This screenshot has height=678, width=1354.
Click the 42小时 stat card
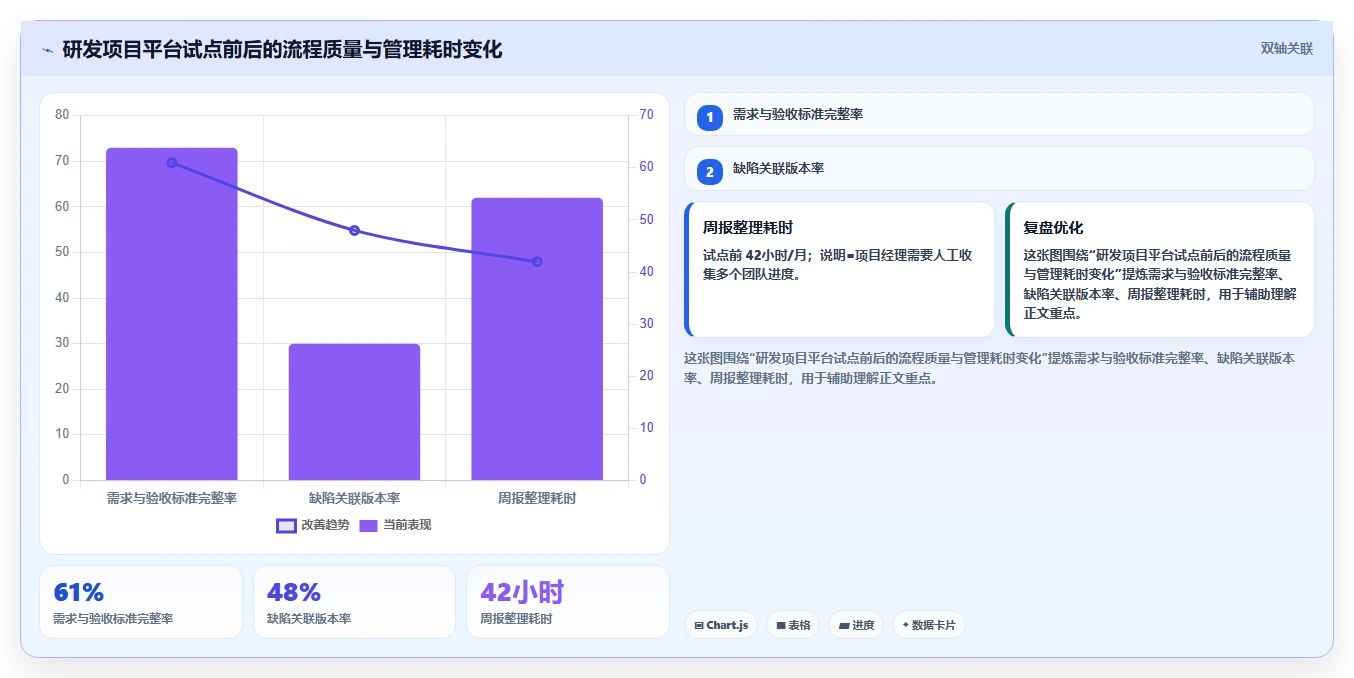568,602
